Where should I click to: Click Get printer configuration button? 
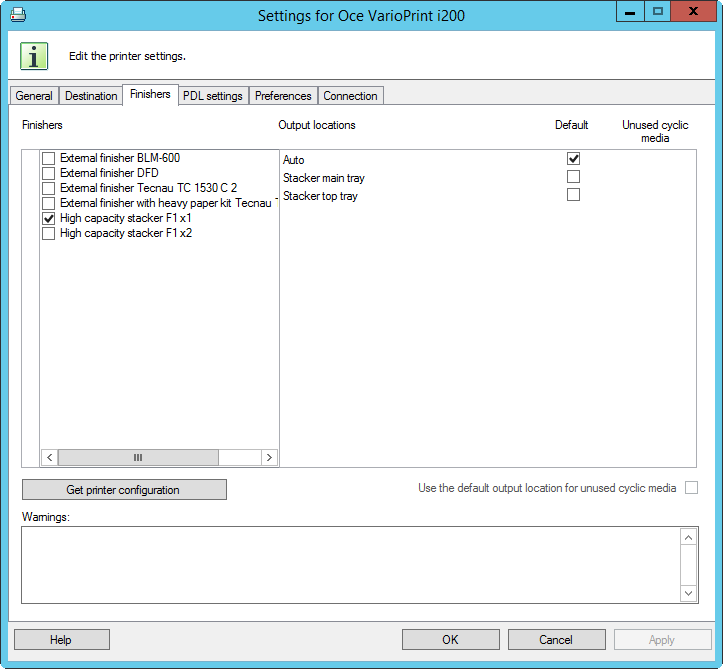(x=124, y=490)
